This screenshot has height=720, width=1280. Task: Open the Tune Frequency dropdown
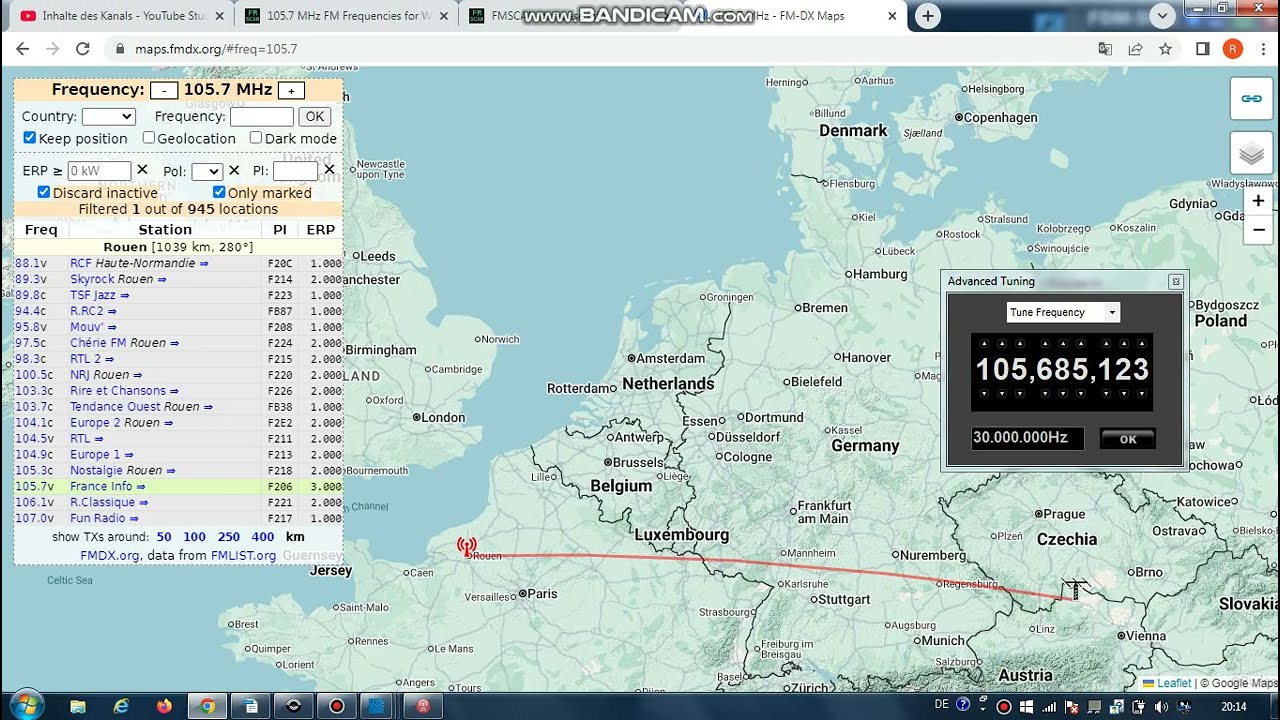click(x=1063, y=312)
